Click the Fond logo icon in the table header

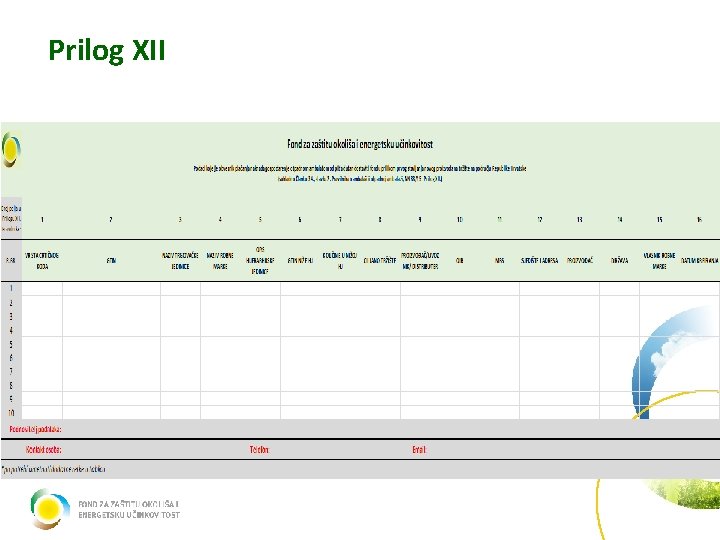pos(11,150)
